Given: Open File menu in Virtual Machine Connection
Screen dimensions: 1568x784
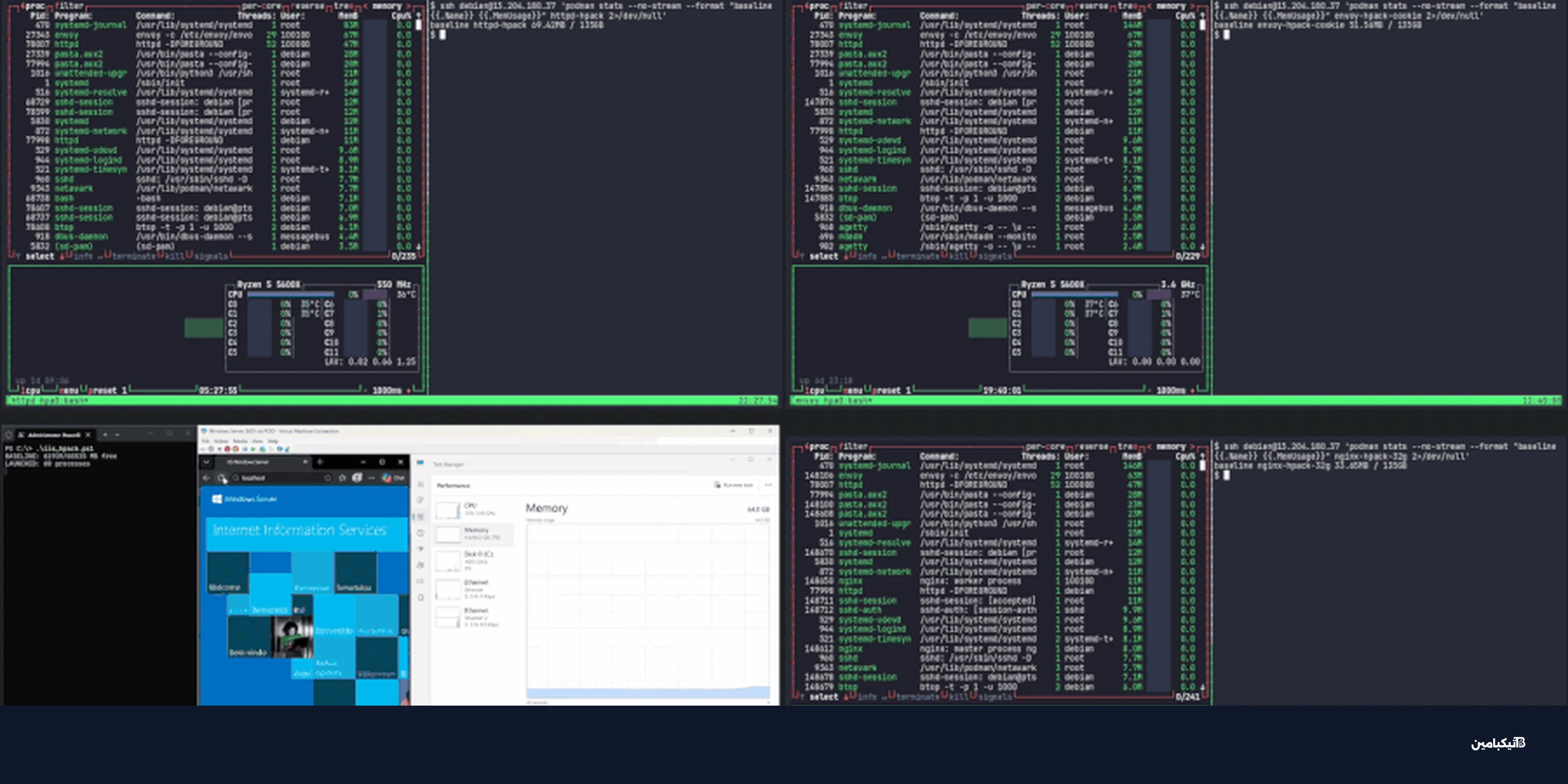Looking at the screenshot, I should click(205, 441).
